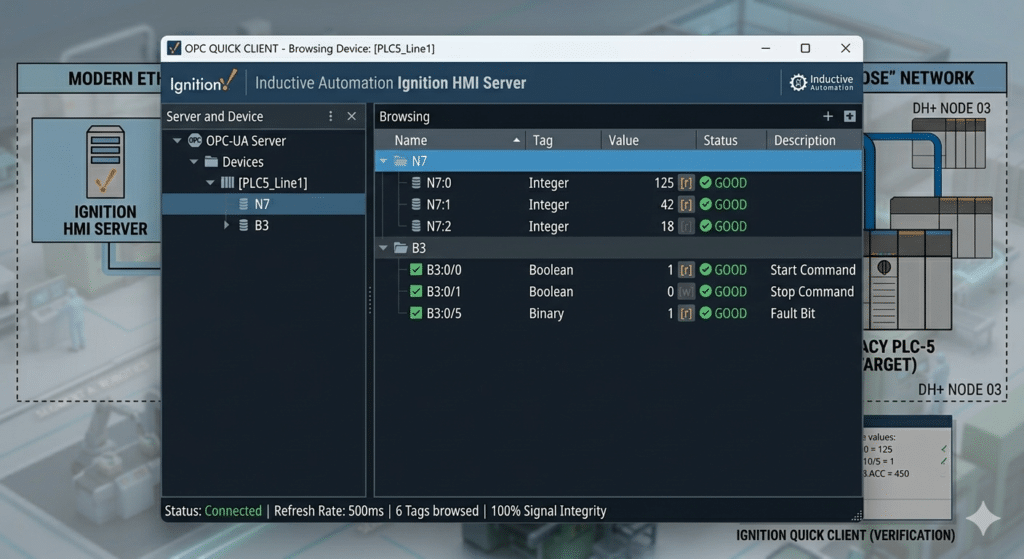Screen dimensions: 1024x559
Task: Click the Description column header
Action: [814, 140]
